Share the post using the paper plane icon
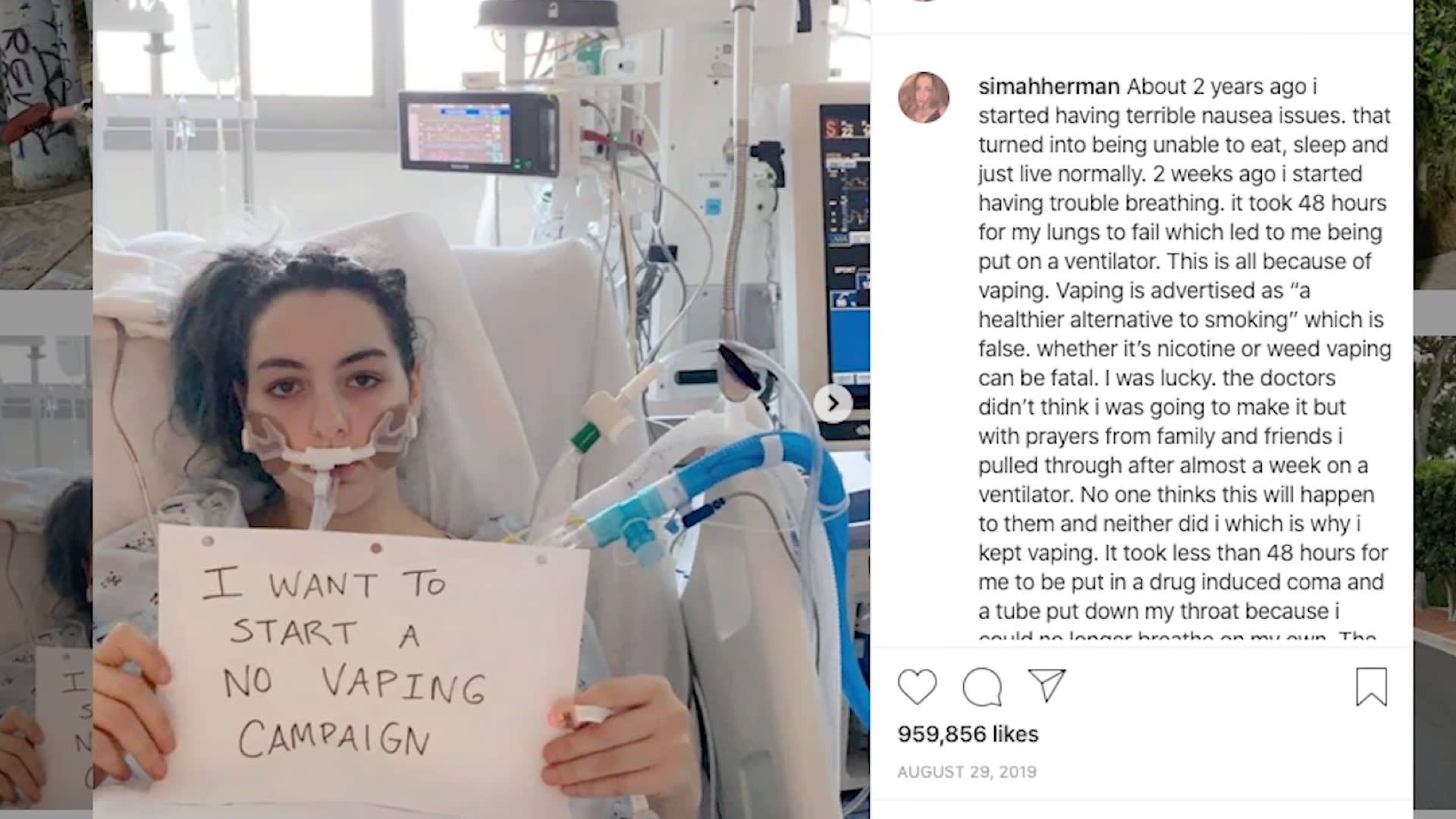The height and width of the screenshot is (819, 1456). (x=1047, y=685)
